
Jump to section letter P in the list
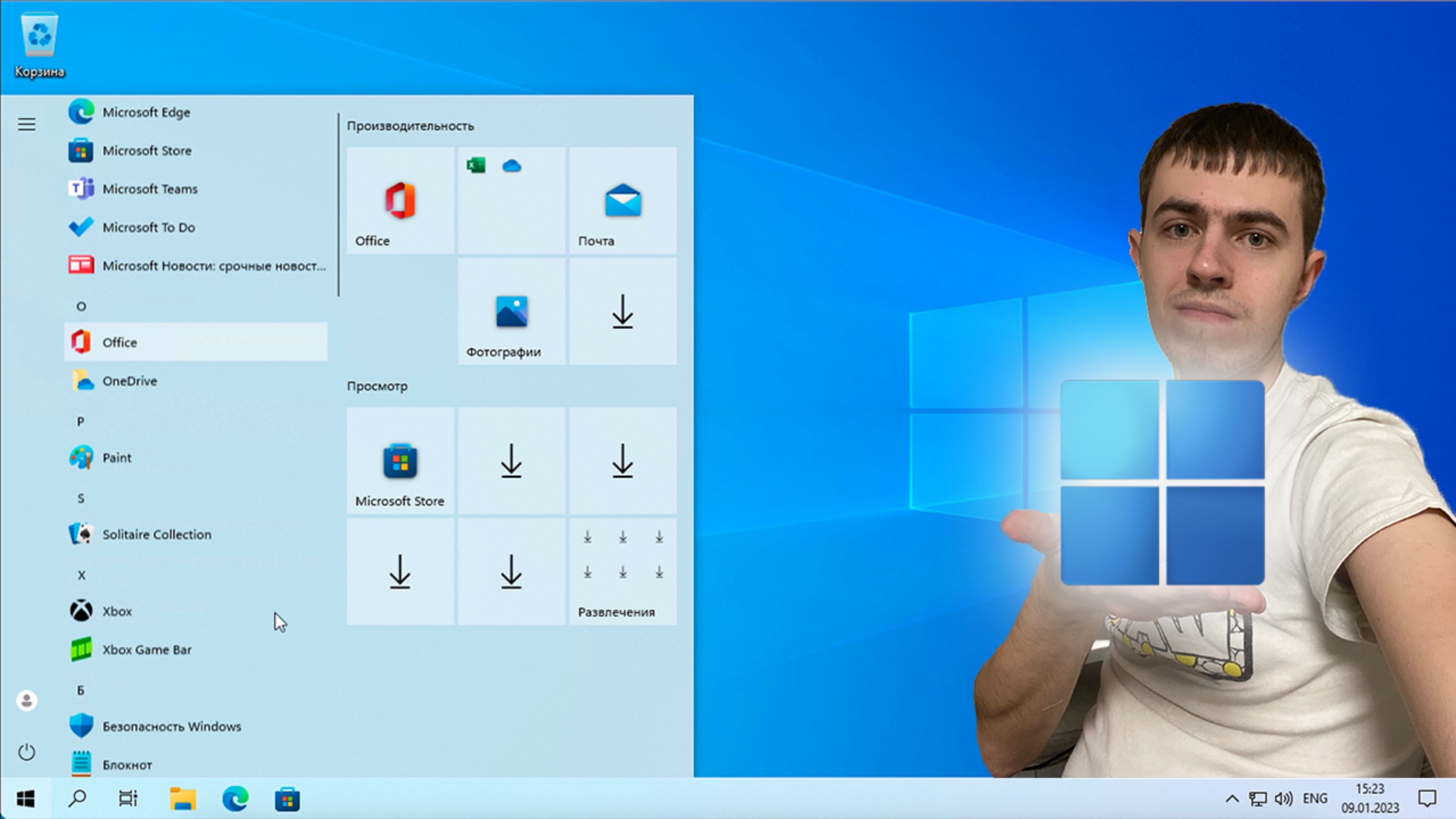[x=81, y=421]
